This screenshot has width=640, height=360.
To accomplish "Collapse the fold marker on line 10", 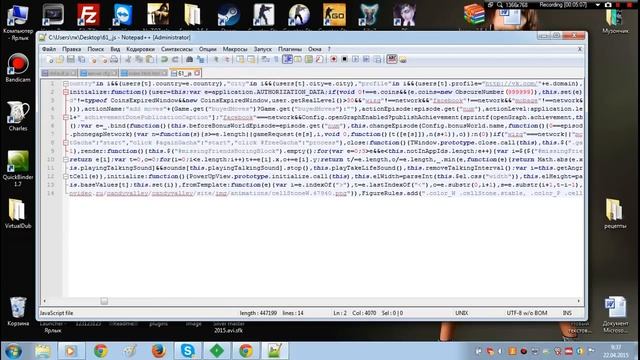I will pyautogui.click(x=65, y=160).
